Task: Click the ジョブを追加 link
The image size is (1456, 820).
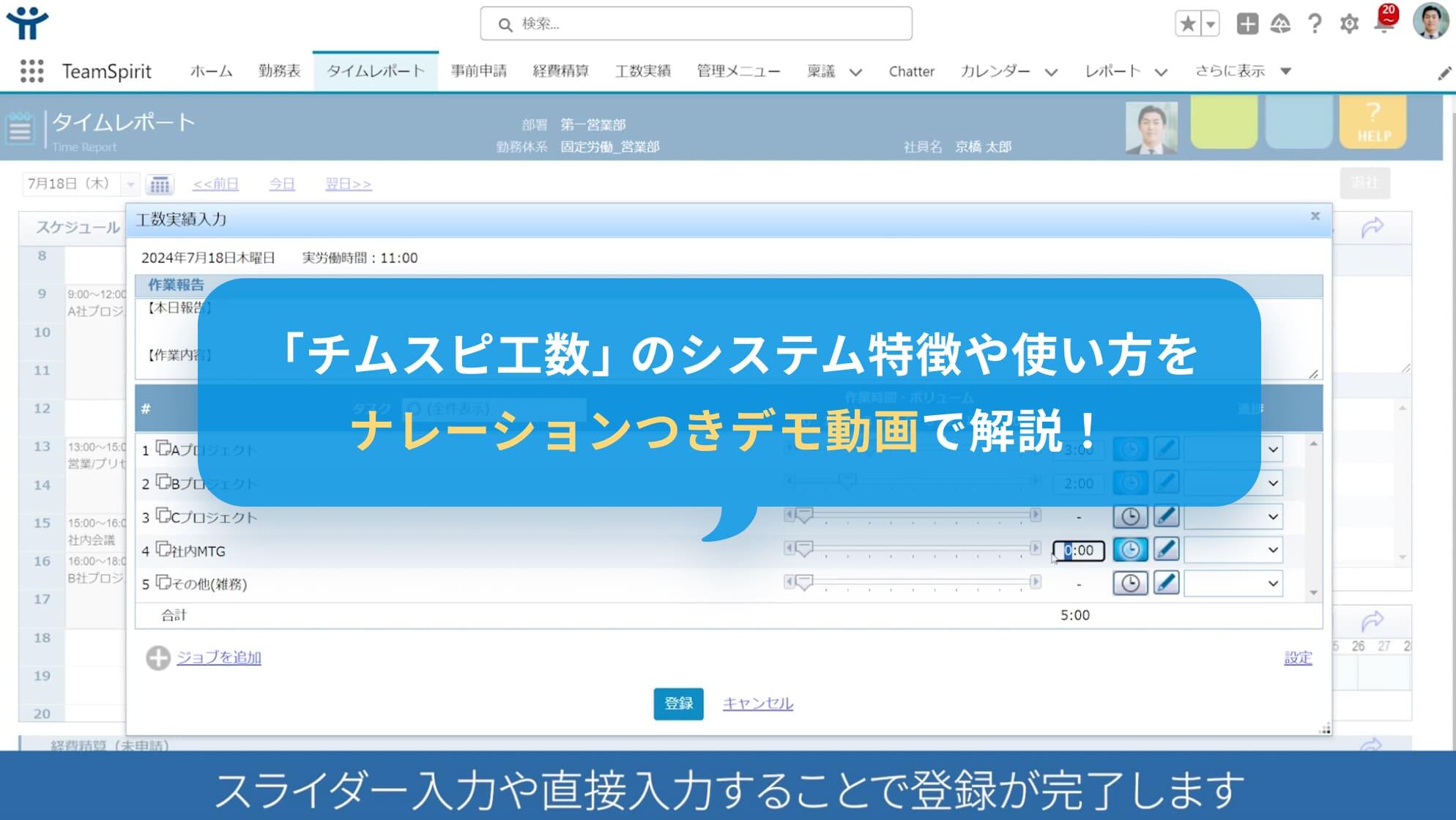Action: [x=219, y=657]
